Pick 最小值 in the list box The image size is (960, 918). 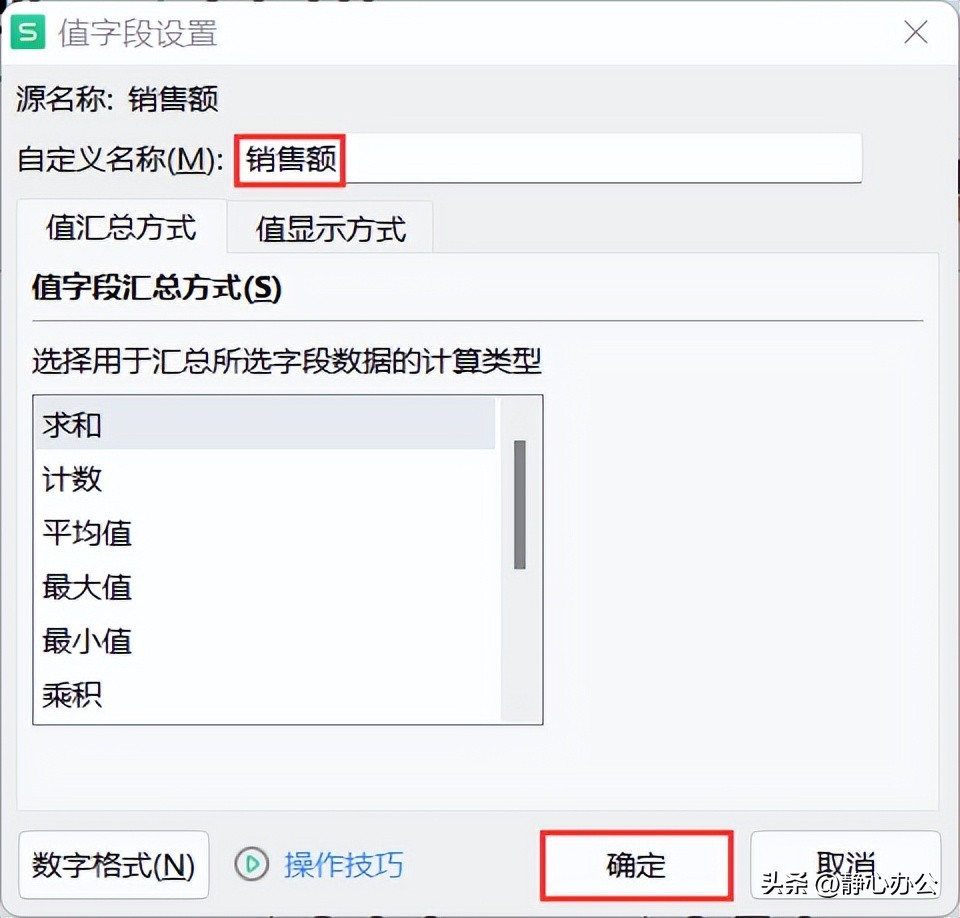[265, 641]
